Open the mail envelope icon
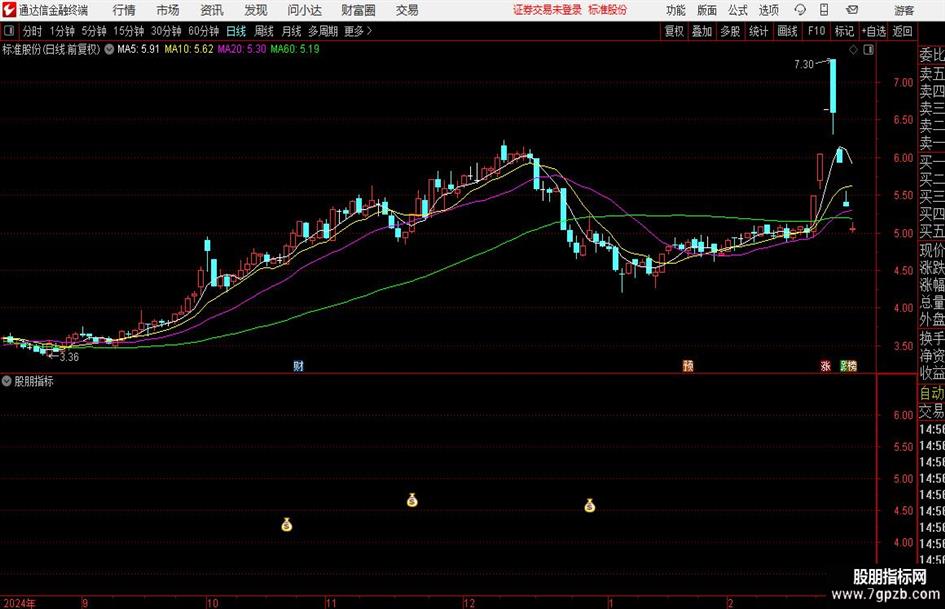The width and height of the screenshot is (945, 609). pos(852,10)
